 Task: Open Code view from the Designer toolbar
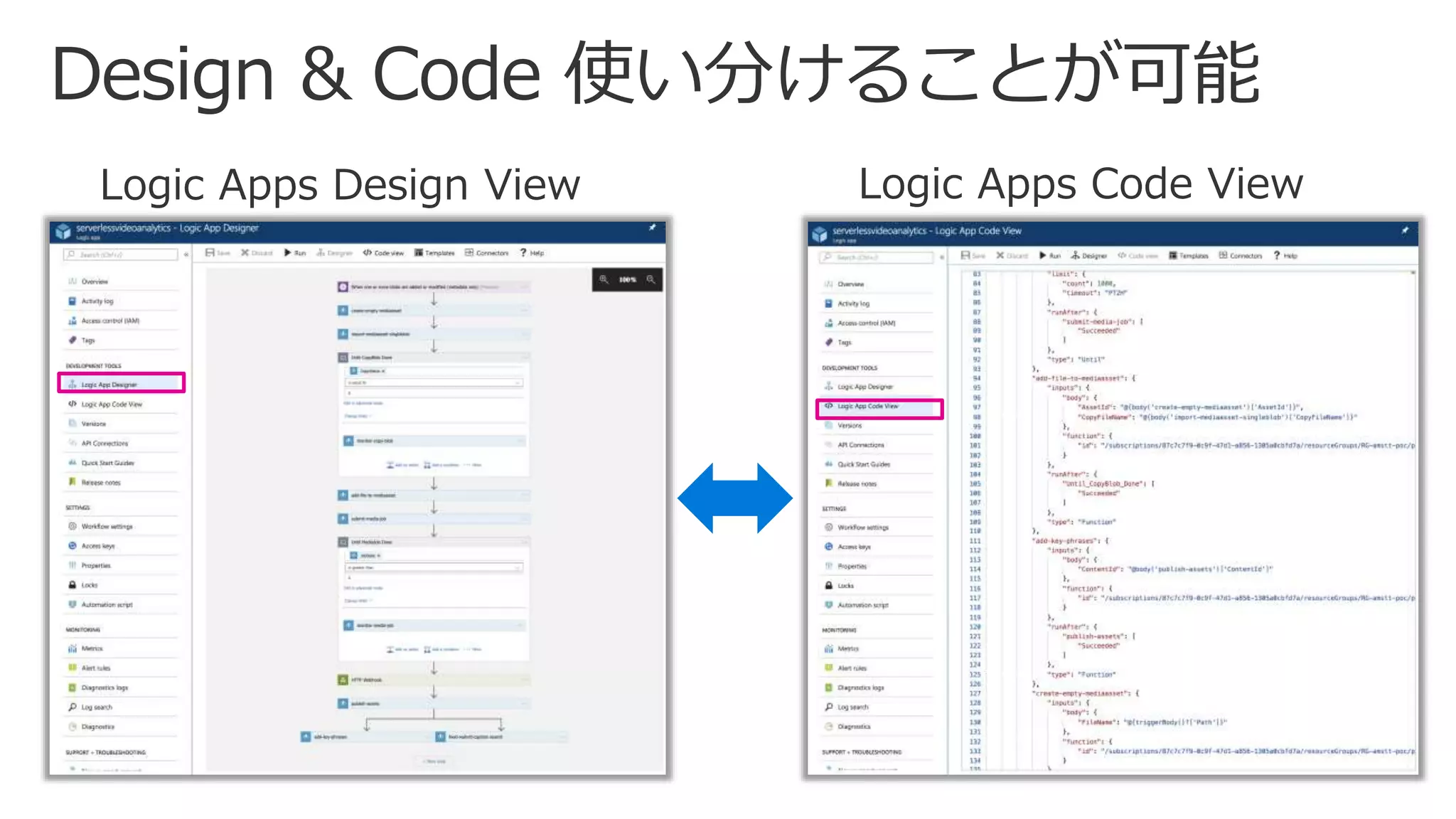(383, 253)
